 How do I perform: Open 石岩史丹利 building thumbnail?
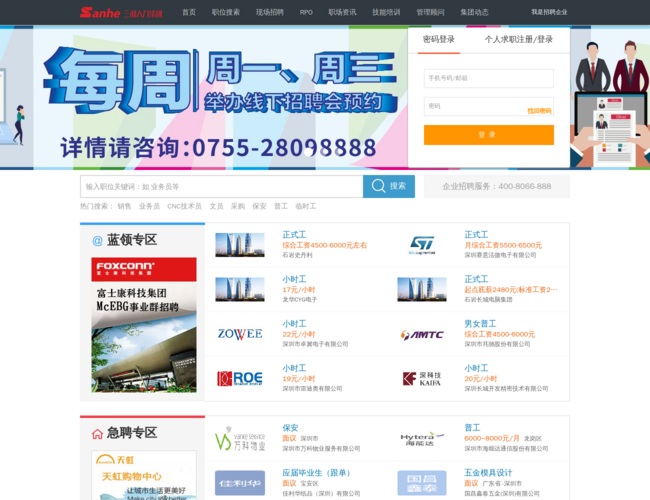pyautogui.click(x=240, y=245)
